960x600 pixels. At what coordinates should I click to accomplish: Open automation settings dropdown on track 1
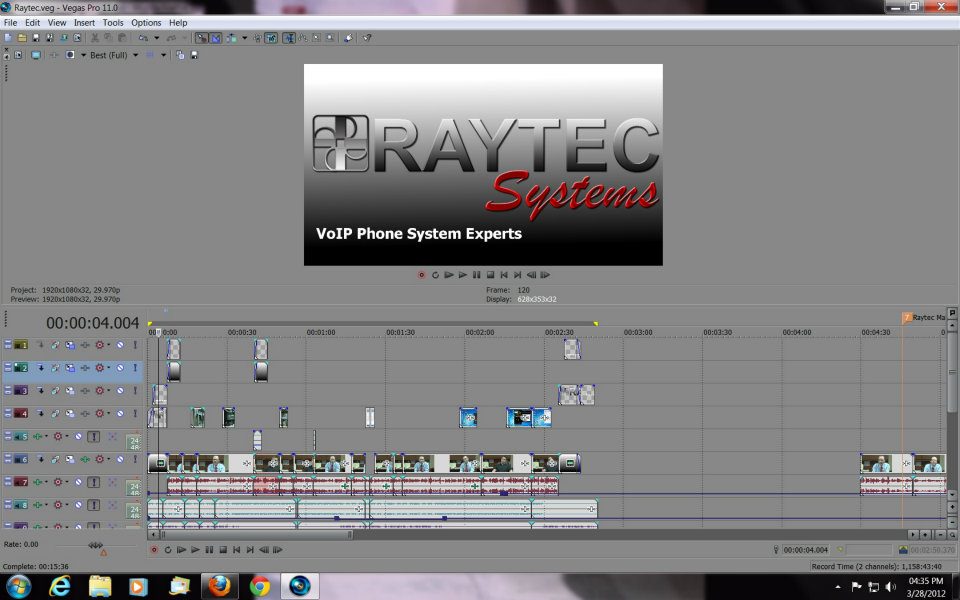(108, 345)
